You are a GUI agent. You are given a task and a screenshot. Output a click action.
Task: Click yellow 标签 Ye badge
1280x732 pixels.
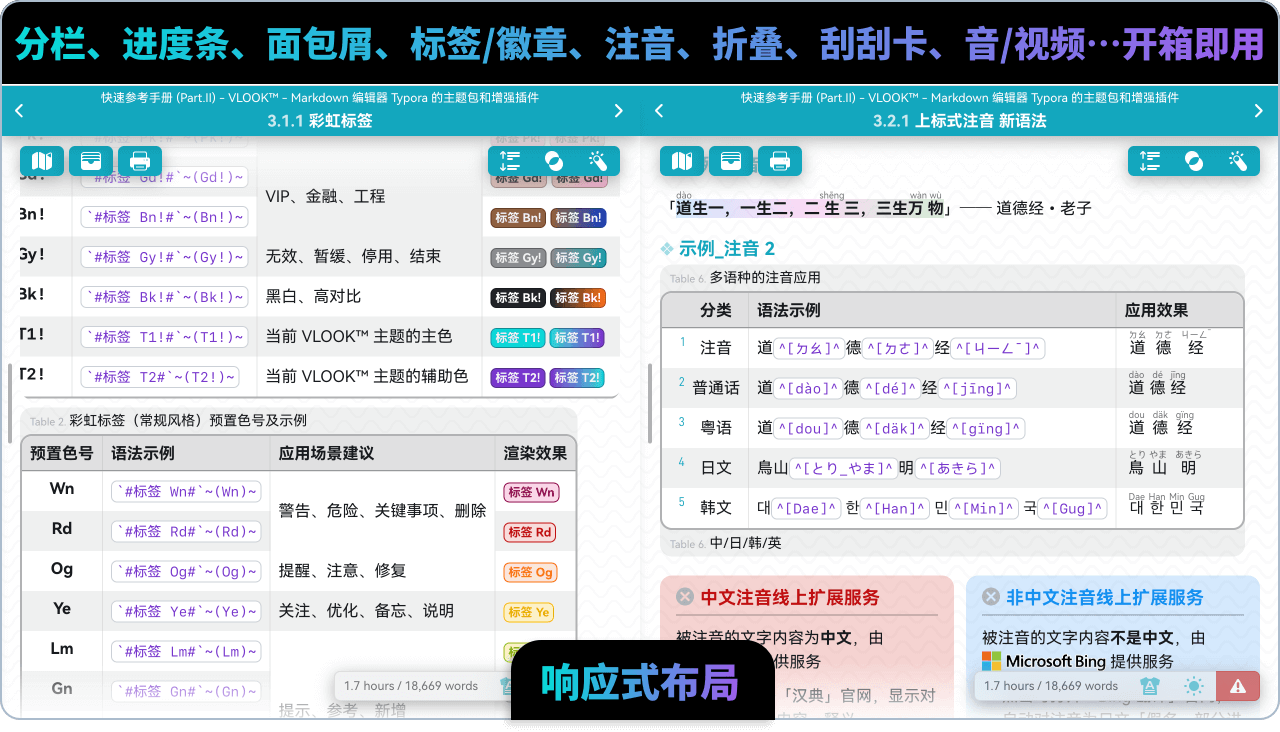pyautogui.click(x=529, y=612)
